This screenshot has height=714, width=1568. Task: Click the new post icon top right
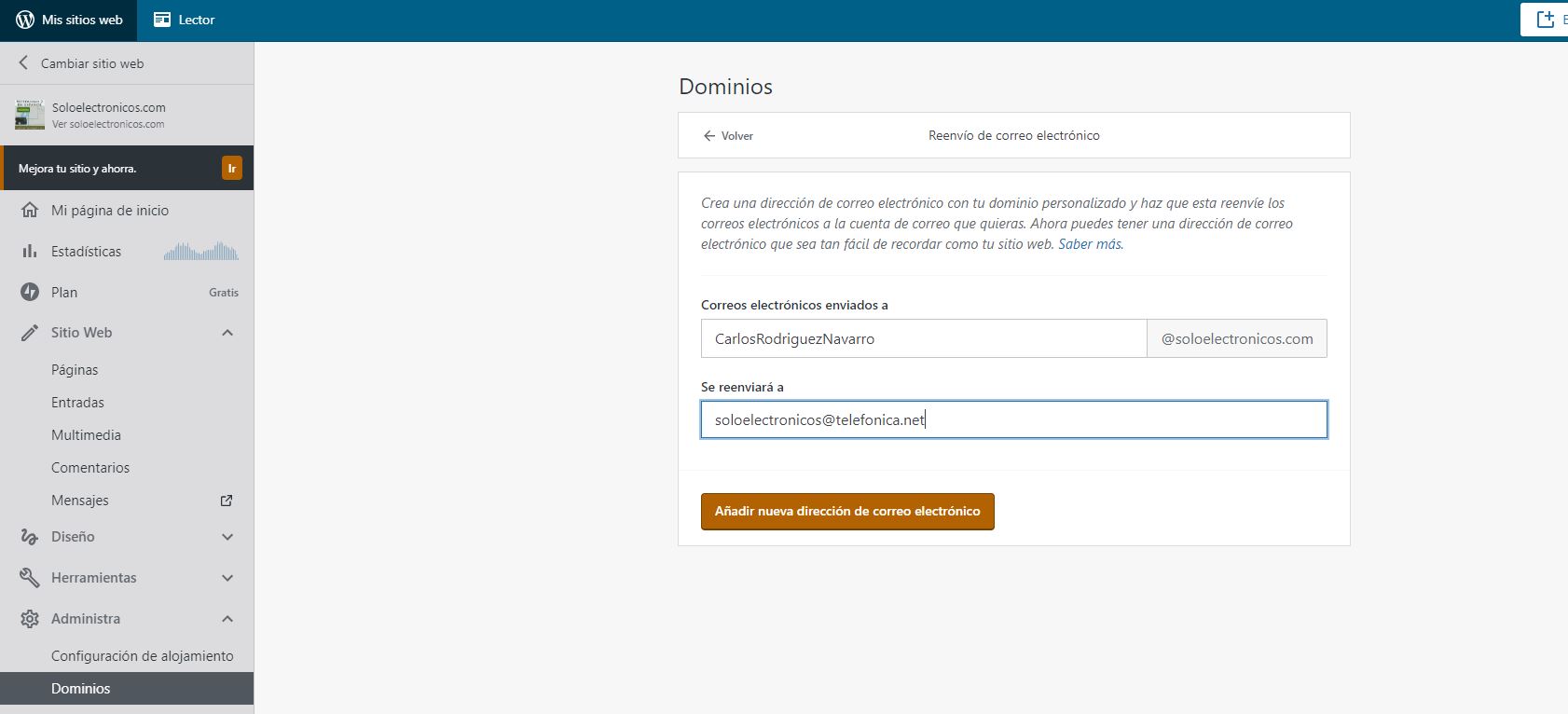click(x=1546, y=20)
